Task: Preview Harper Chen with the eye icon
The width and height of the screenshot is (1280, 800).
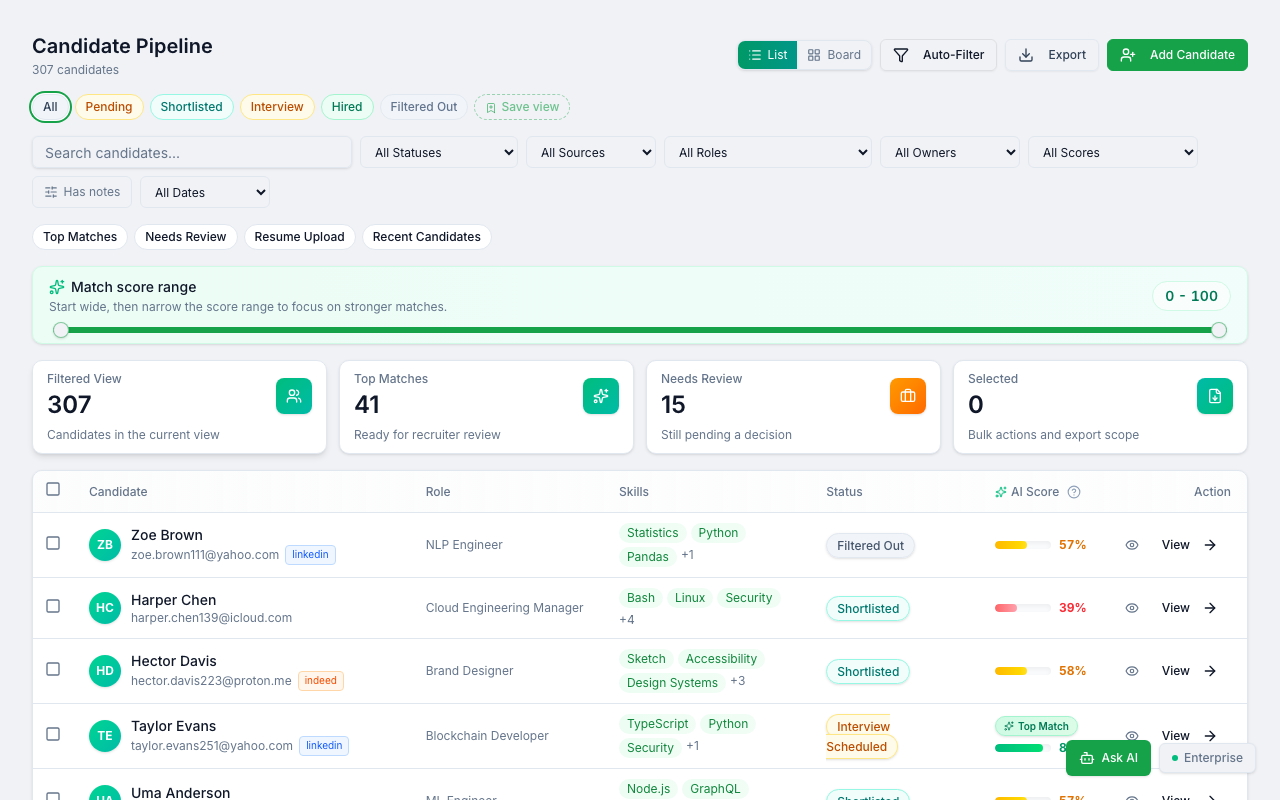Action: 1132,608
